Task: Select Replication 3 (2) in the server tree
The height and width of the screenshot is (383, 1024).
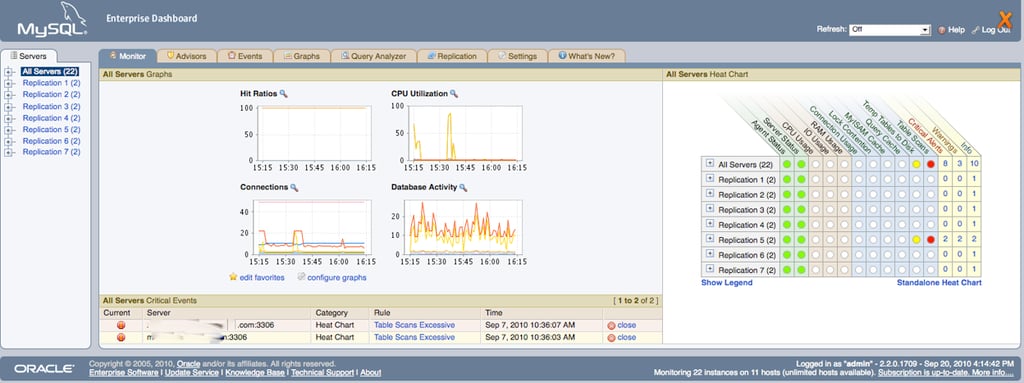Action: (51, 107)
